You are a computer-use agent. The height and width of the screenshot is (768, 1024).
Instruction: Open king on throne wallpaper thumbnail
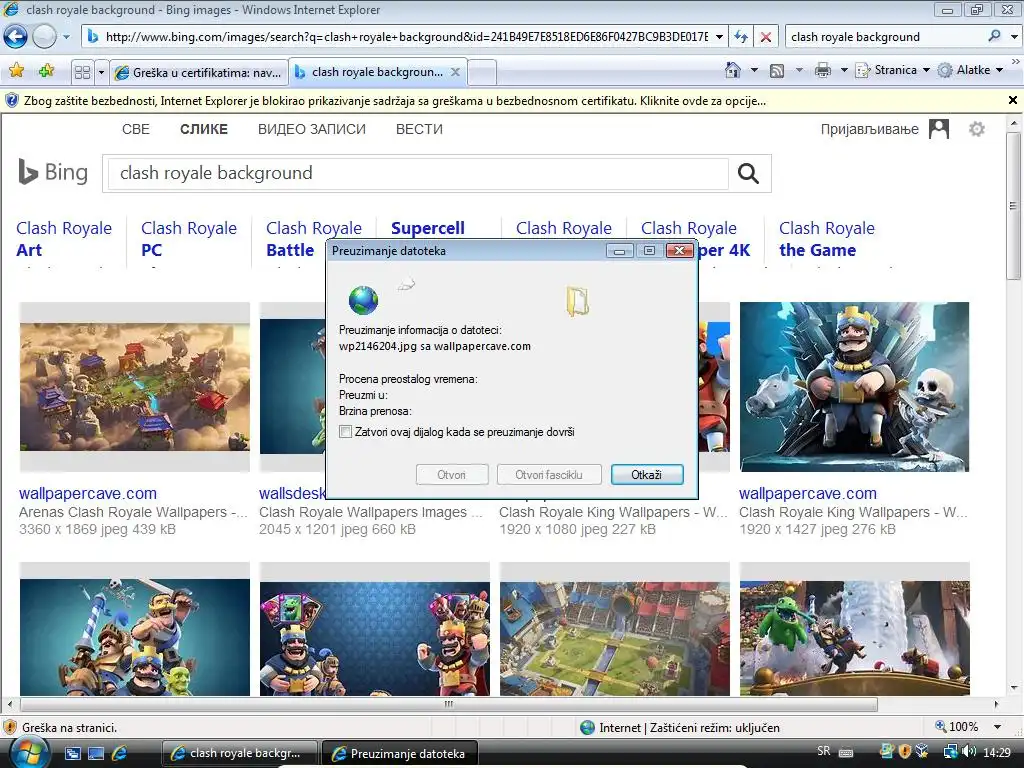(854, 387)
